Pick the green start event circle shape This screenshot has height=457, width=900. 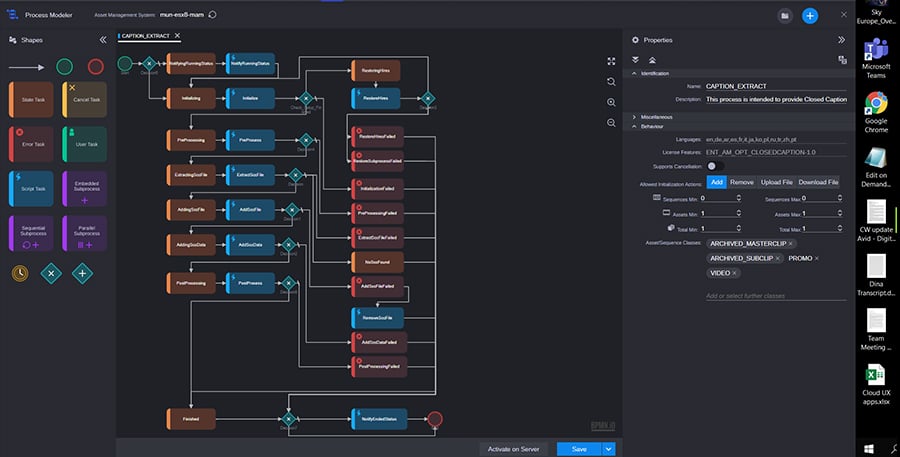click(x=64, y=67)
